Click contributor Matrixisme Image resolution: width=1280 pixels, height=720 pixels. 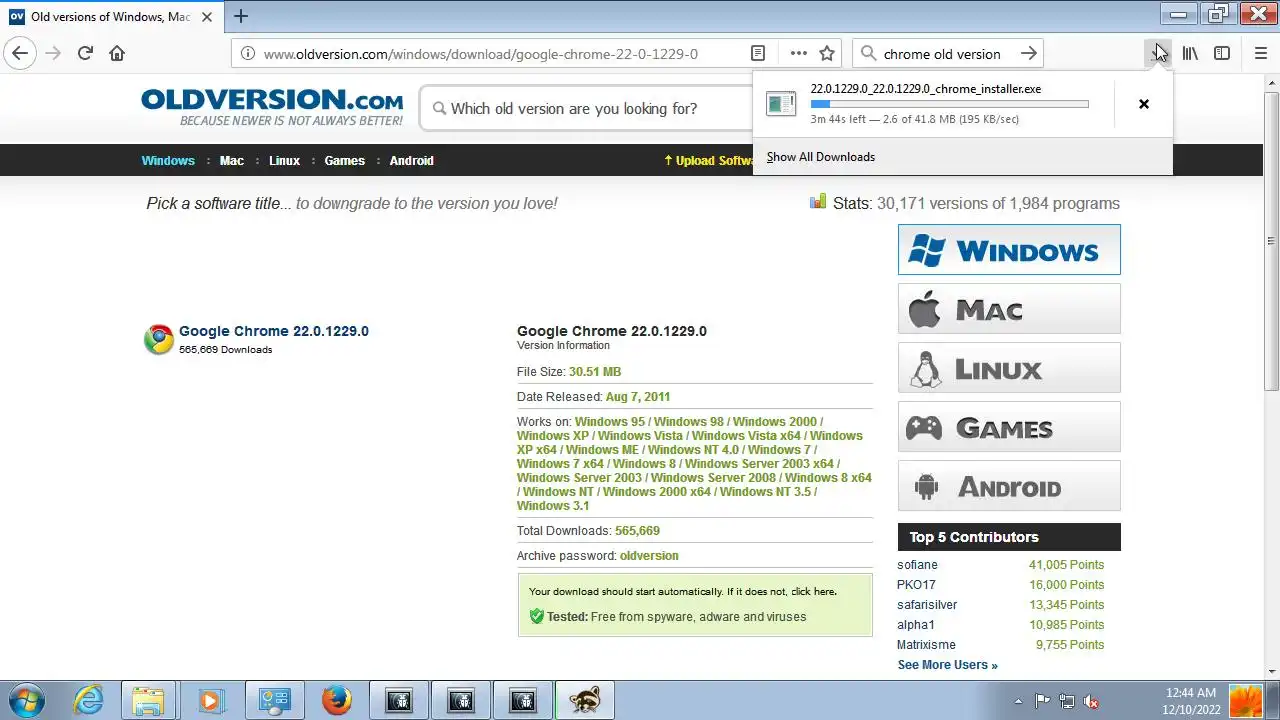pyautogui.click(x=926, y=645)
